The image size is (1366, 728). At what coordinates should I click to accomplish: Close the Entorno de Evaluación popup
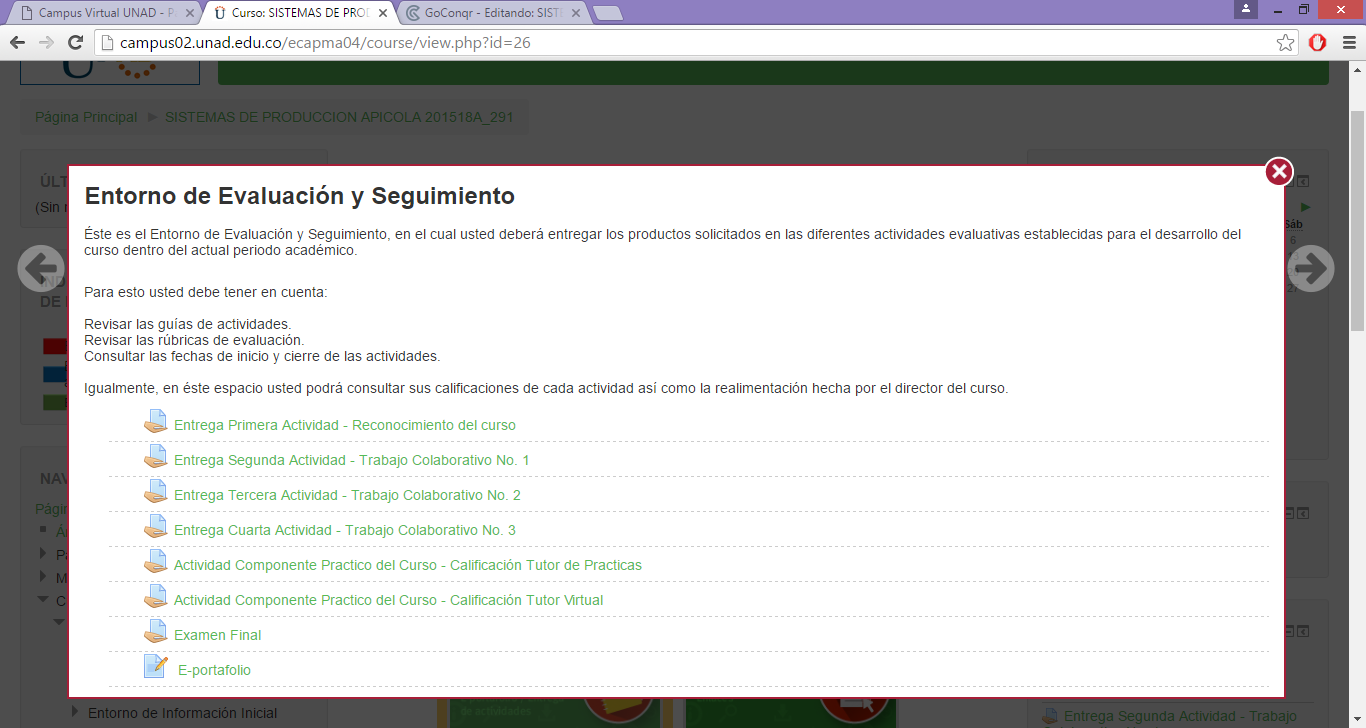tap(1279, 172)
